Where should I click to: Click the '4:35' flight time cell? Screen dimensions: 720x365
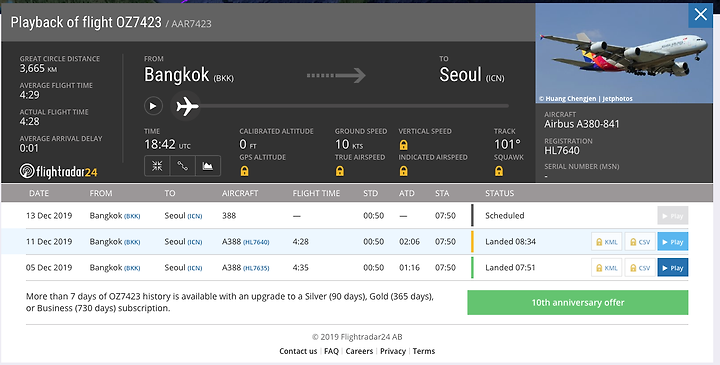point(301,268)
